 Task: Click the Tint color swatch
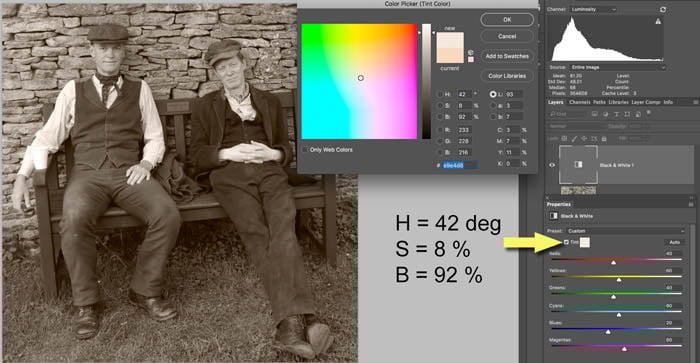(x=585, y=242)
